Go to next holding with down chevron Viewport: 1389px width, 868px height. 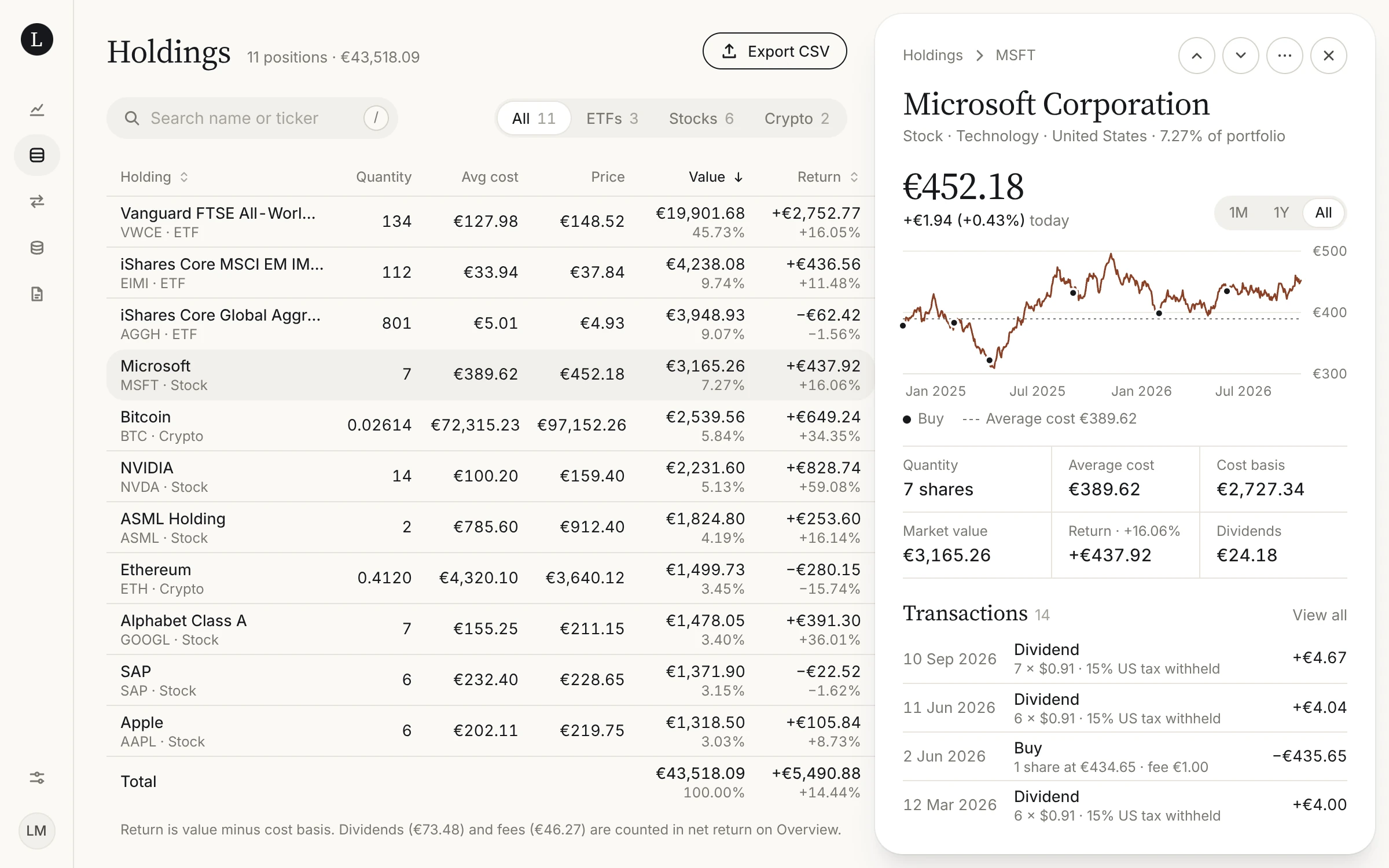click(x=1241, y=56)
